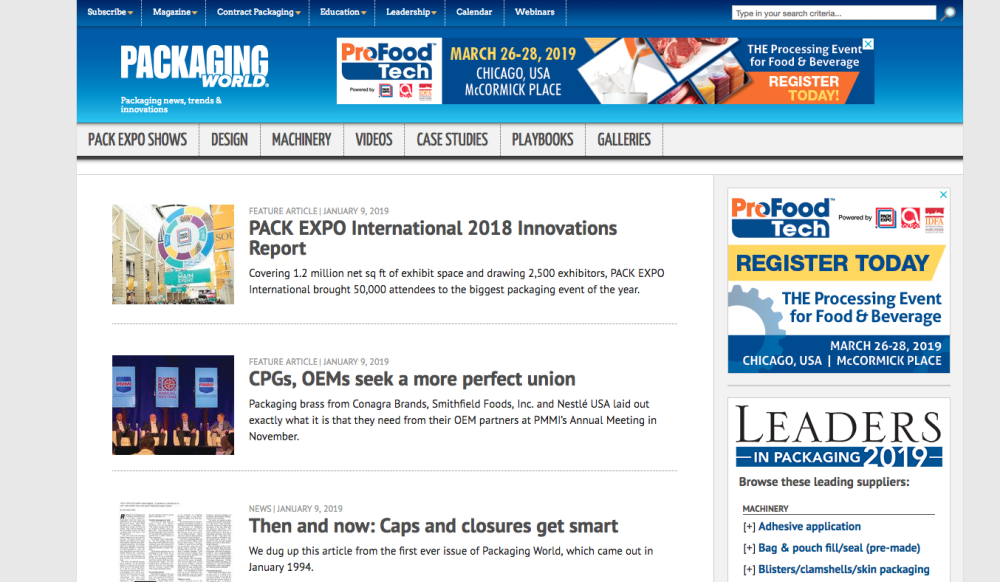Open the Education dropdown menu
The image size is (1000, 582).
pyautogui.click(x=342, y=12)
